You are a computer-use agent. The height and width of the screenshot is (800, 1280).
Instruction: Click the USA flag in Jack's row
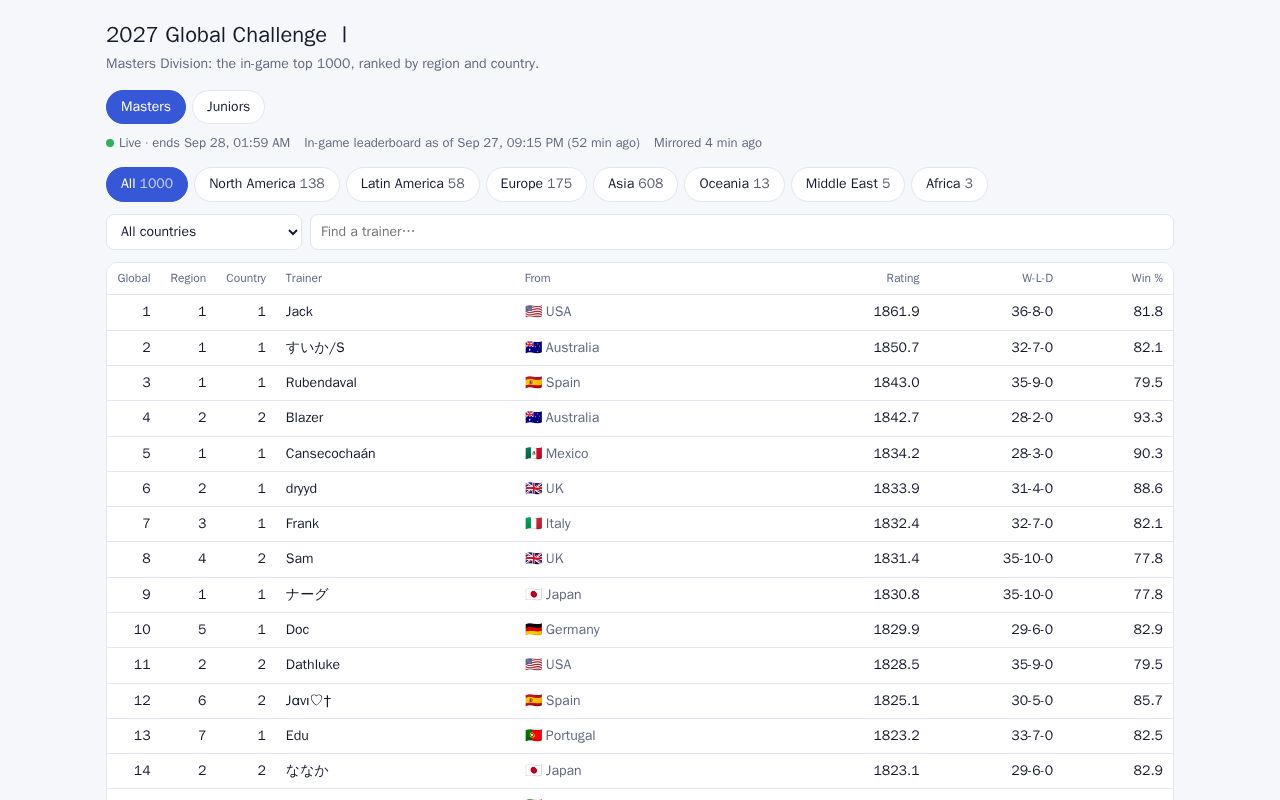pyautogui.click(x=533, y=312)
